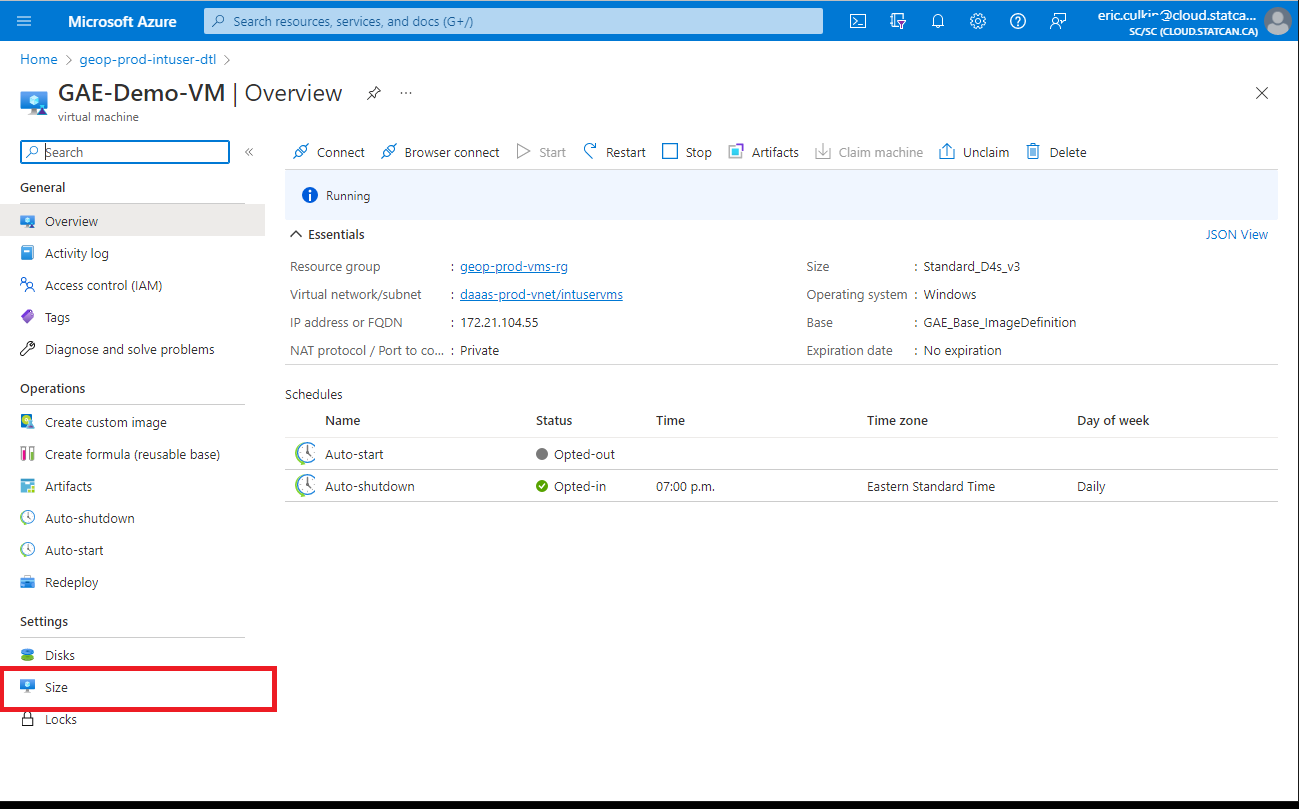The width and height of the screenshot is (1299, 809).
Task: Open Diagnose and solve problems
Action: [132, 349]
